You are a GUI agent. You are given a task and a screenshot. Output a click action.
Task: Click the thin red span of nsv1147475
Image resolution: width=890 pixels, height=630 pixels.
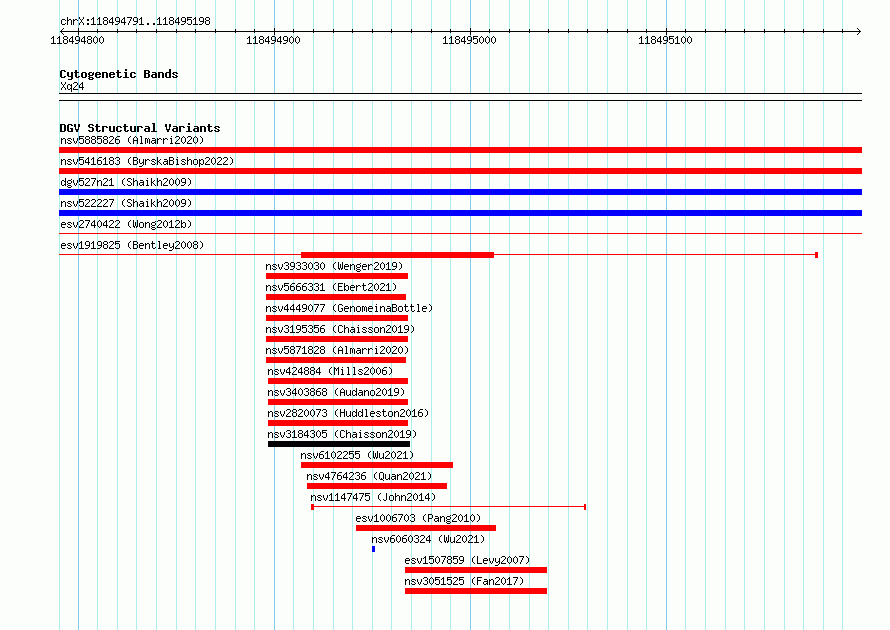(x=448, y=507)
